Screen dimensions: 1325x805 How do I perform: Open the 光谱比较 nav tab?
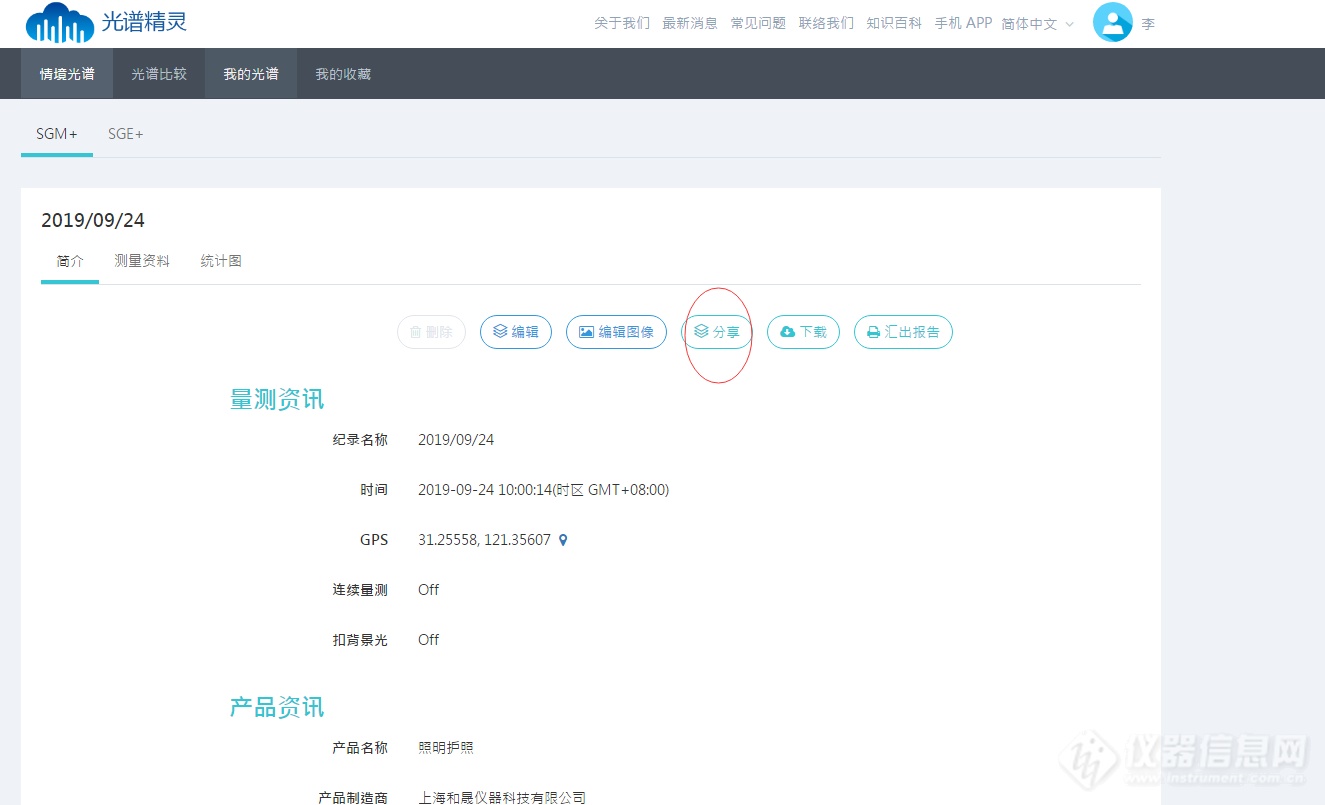coord(159,74)
